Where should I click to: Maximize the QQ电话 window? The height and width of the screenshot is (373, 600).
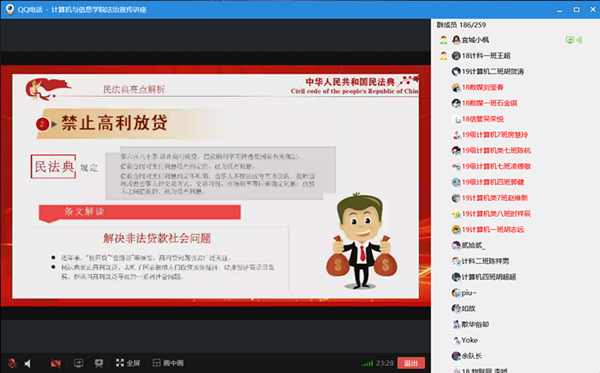point(576,10)
